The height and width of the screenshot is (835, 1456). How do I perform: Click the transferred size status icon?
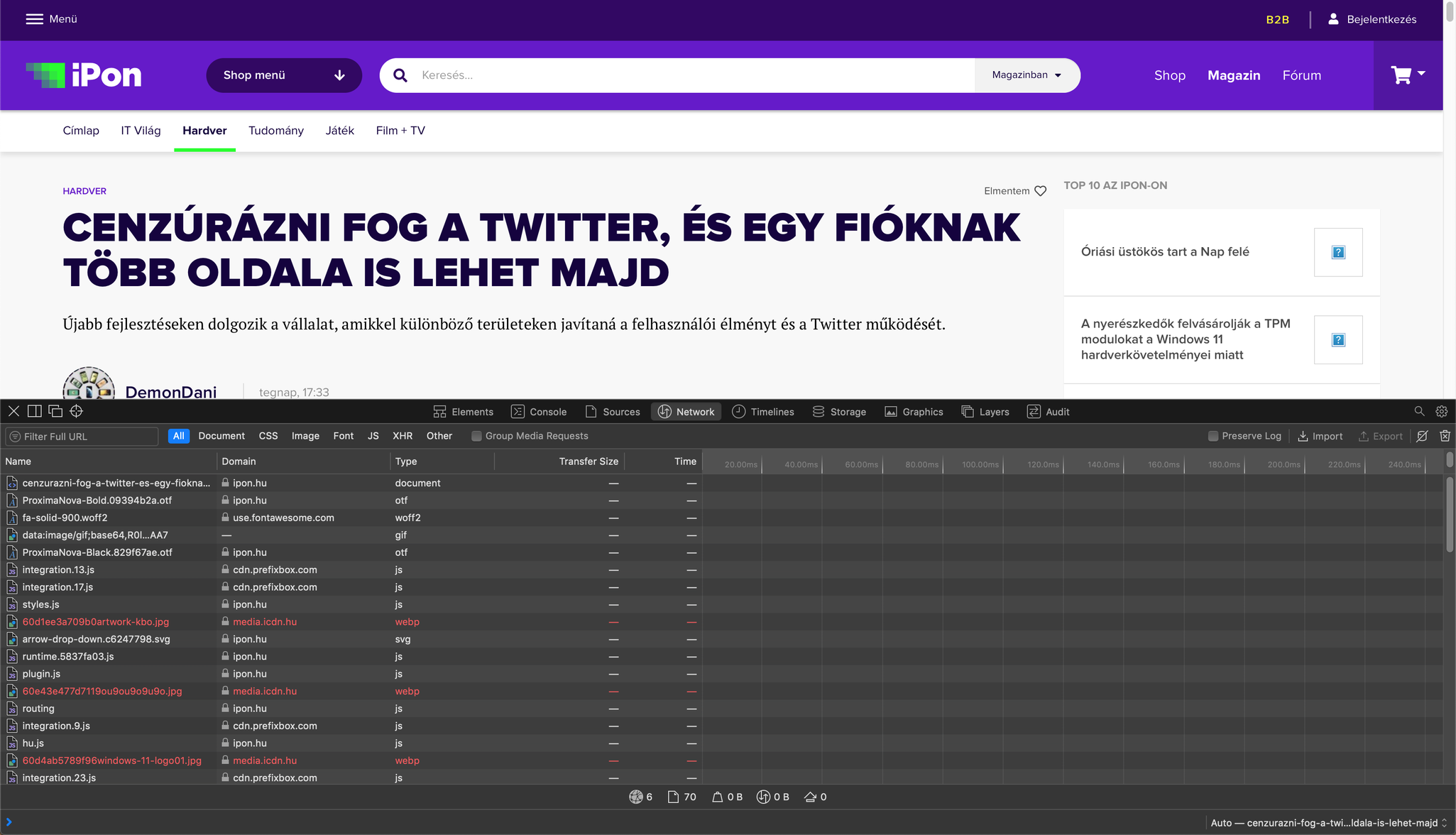763,797
